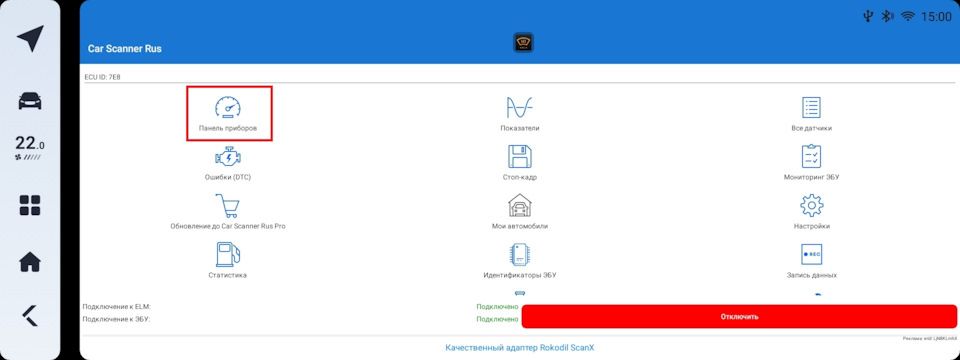This screenshot has width=960, height=360.
Task: Click the Мониторинг ЭБУ label
Action: [811, 177]
